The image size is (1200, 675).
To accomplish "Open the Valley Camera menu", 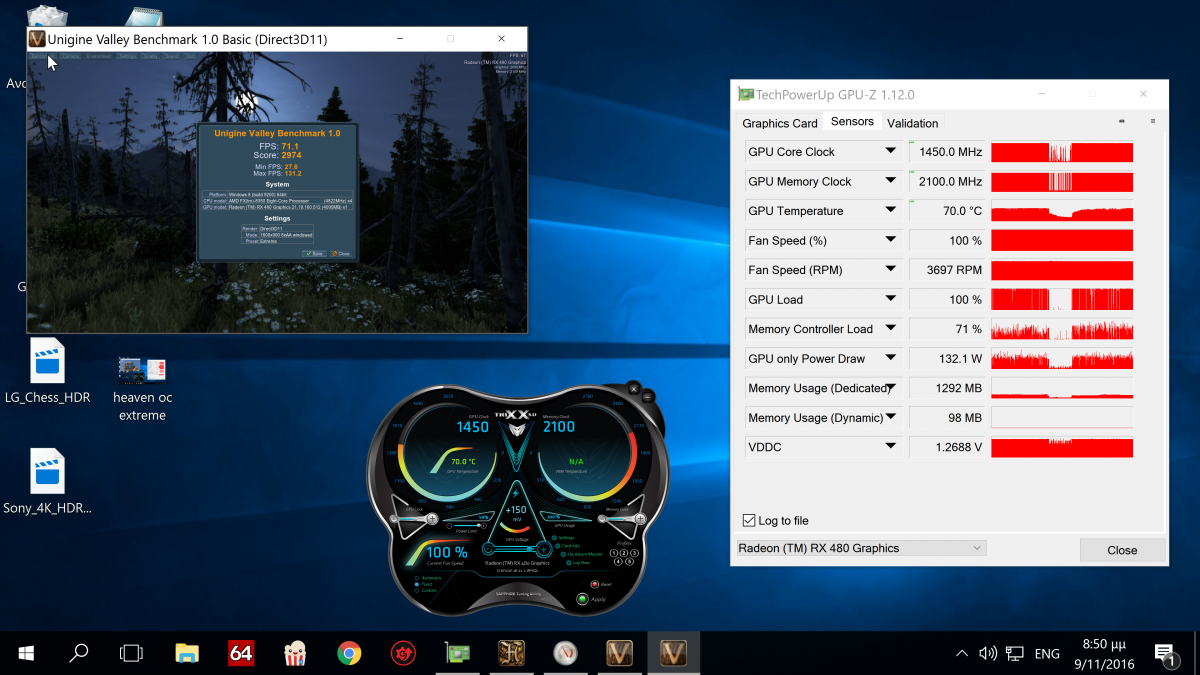I will tap(71, 56).
